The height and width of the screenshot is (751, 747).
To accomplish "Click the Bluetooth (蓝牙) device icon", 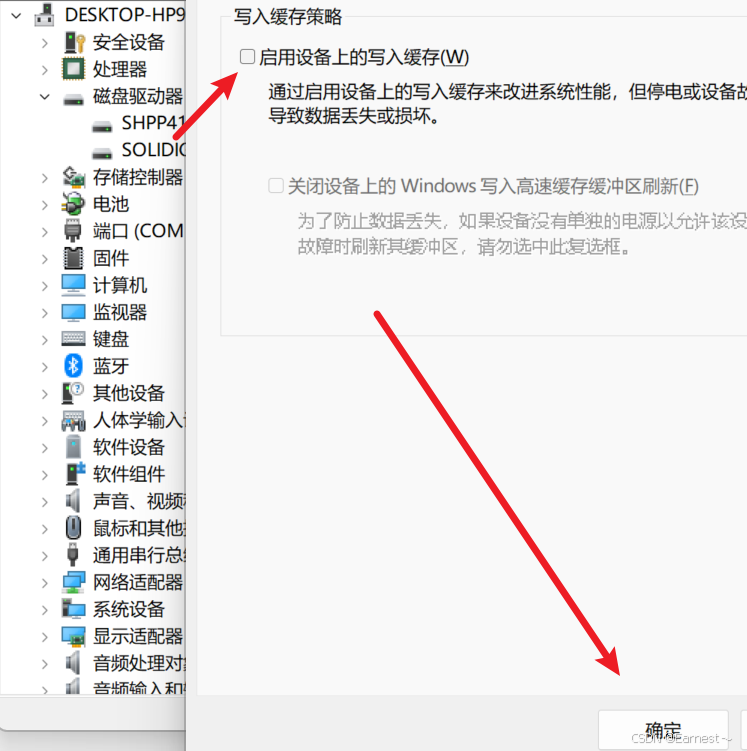I will pos(73,366).
